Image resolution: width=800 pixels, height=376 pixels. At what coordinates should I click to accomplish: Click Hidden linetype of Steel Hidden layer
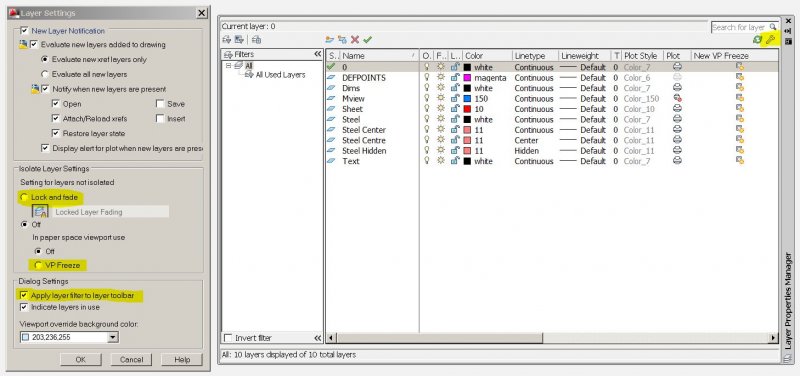pos(527,151)
